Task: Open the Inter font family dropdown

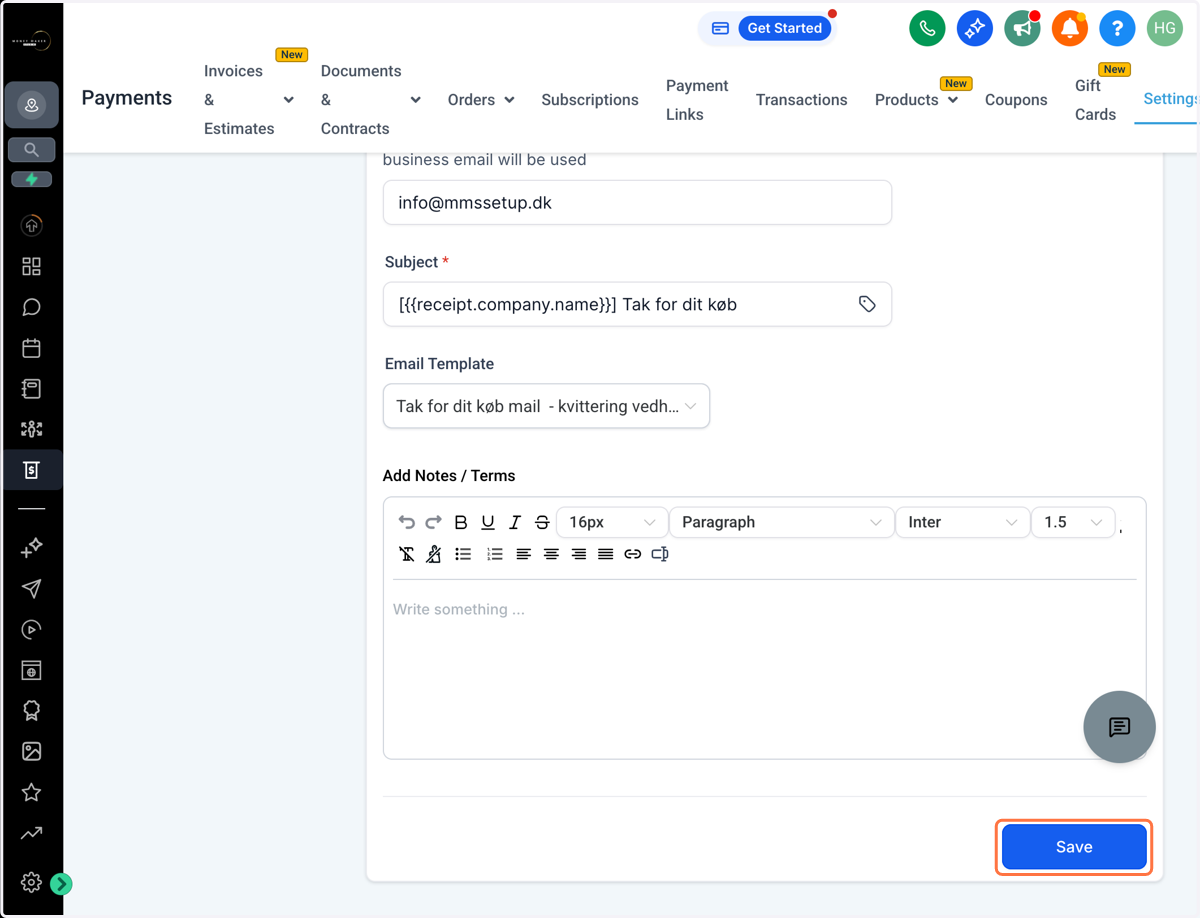Action: pyautogui.click(x=962, y=522)
